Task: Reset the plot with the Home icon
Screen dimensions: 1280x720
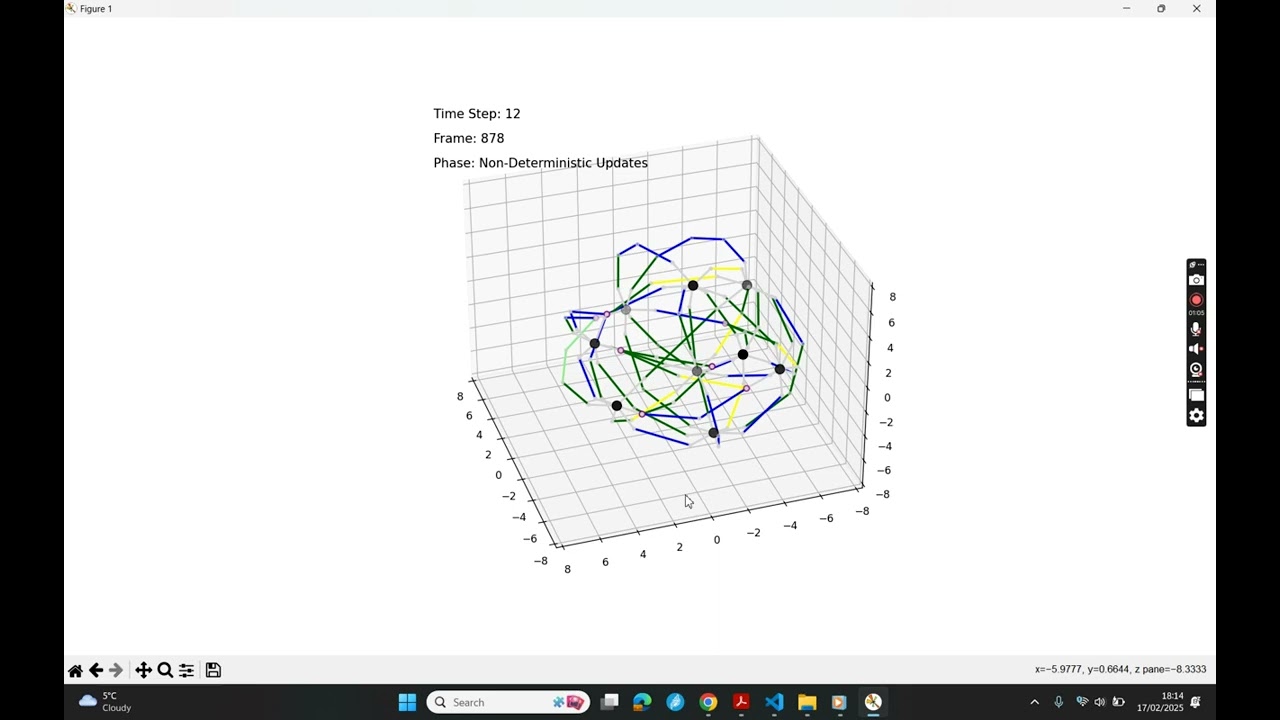Action: point(75,671)
